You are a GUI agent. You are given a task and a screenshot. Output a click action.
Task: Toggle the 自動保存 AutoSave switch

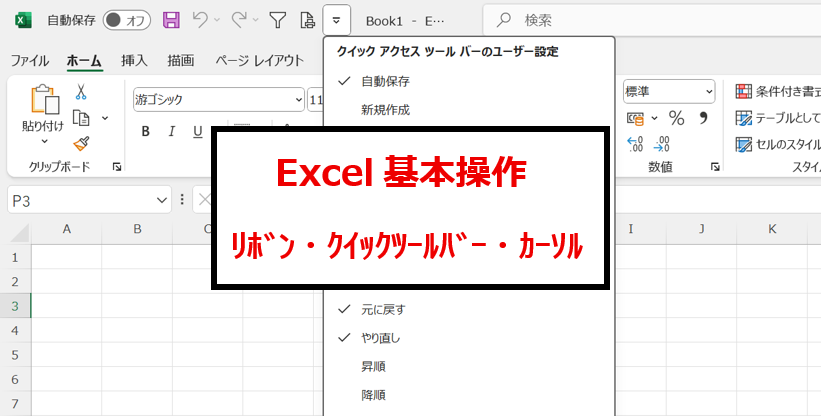126,20
